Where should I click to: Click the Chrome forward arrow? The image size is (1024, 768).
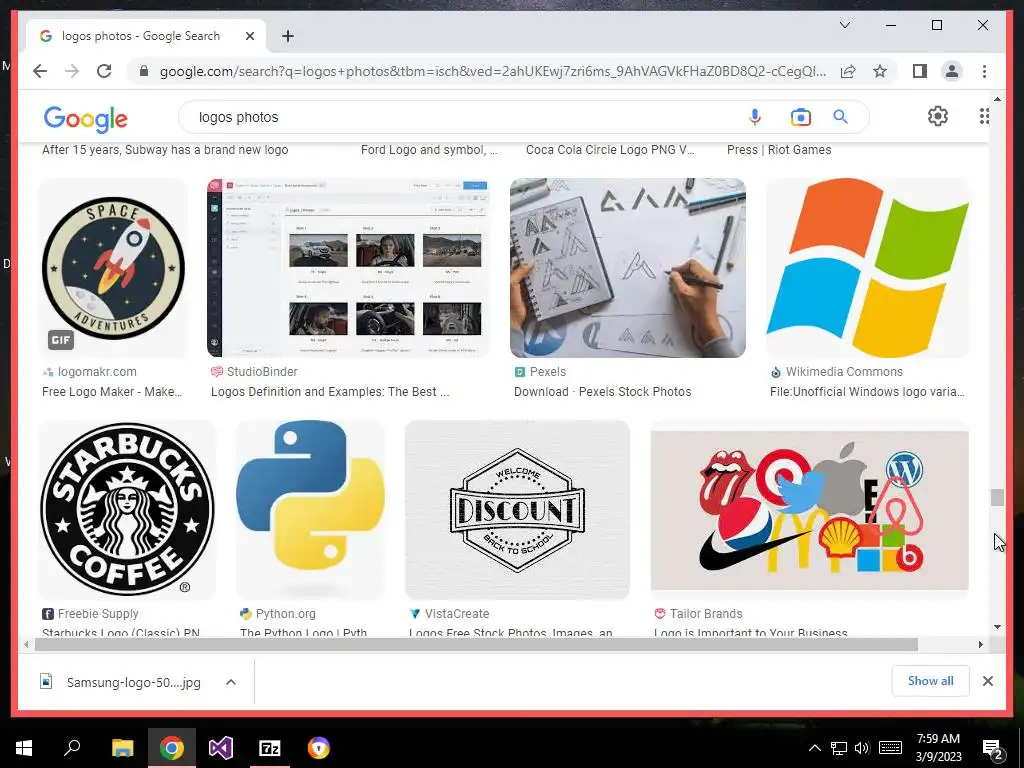(x=72, y=71)
